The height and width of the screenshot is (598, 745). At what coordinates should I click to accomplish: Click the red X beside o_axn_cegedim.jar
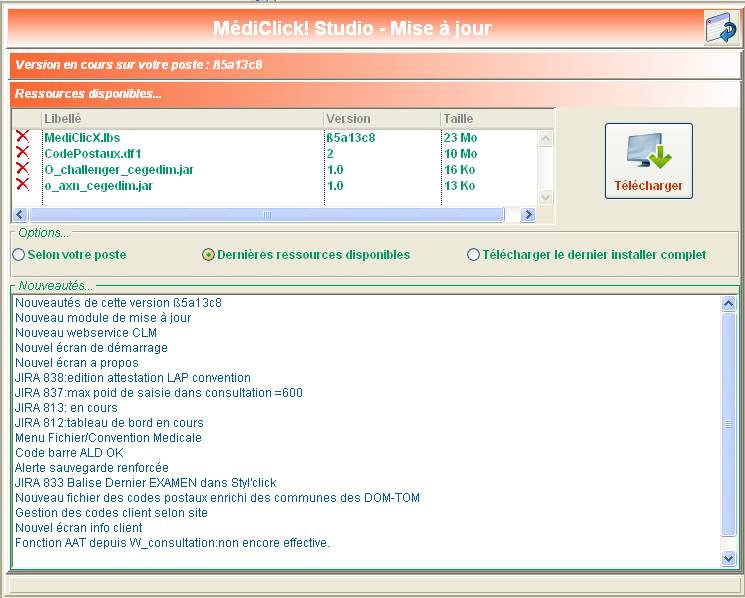(x=22, y=185)
